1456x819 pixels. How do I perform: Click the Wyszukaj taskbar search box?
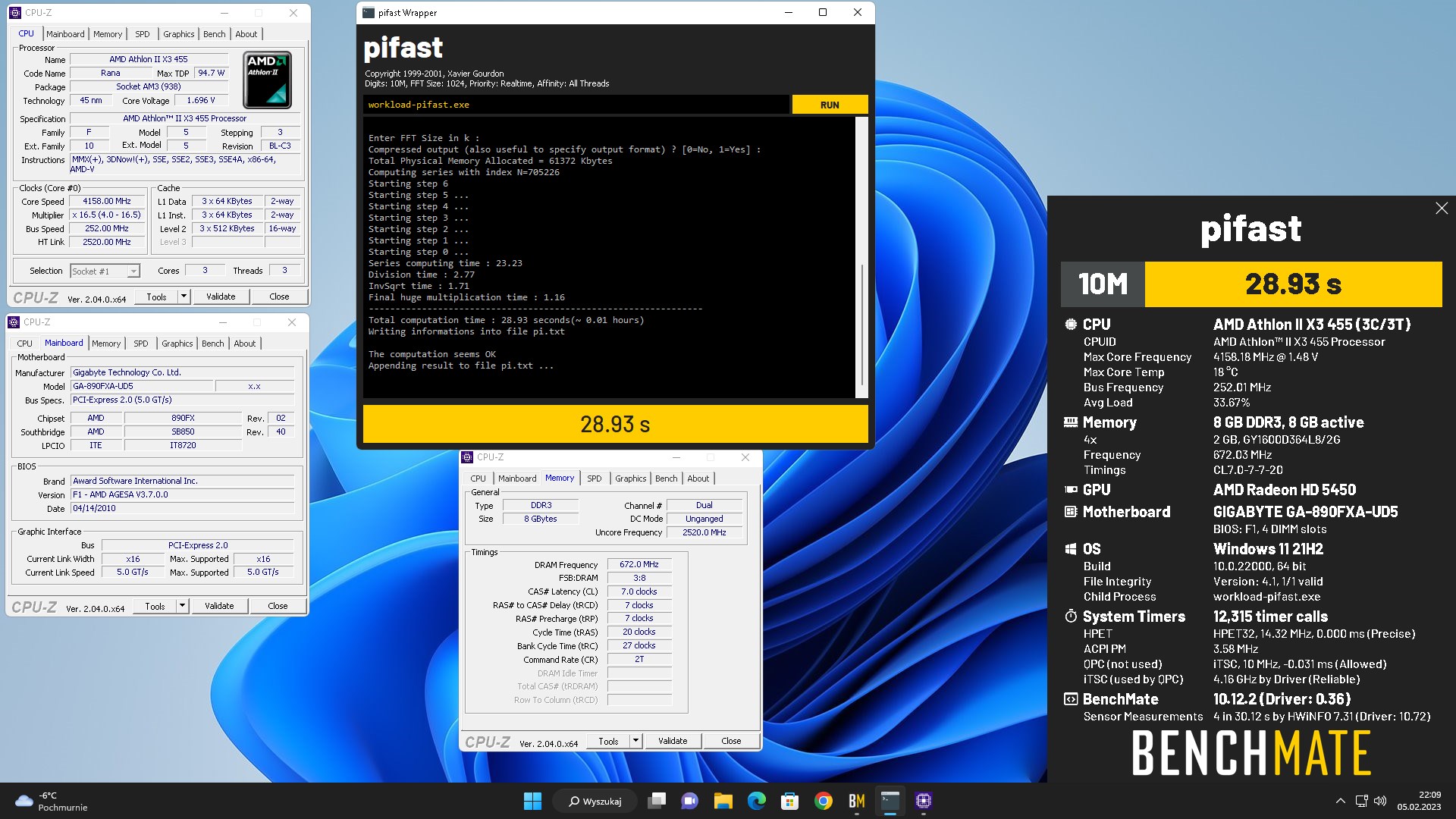click(x=595, y=801)
